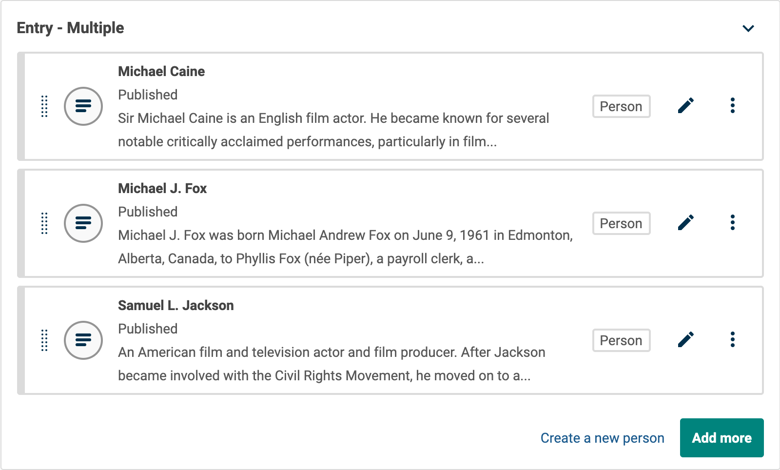Click the Create a new person link
The width and height of the screenshot is (780, 470).
(x=602, y=438)
